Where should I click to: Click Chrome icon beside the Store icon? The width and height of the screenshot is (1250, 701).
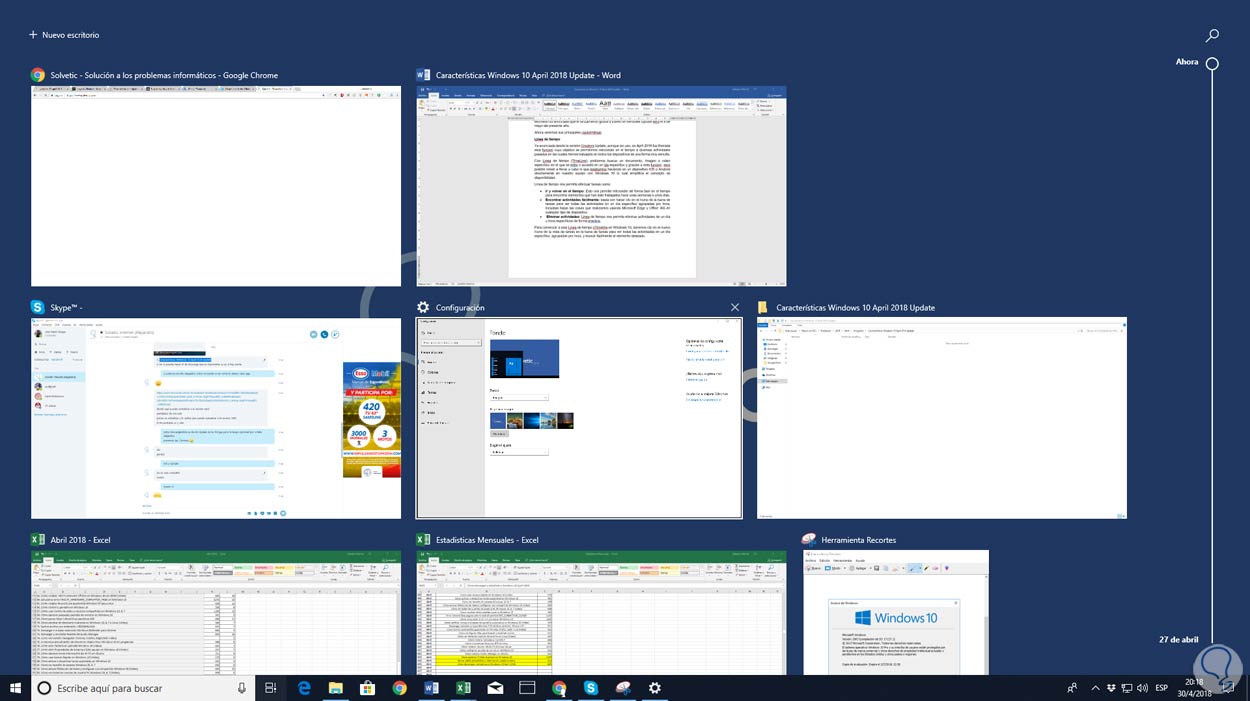[399, 688]
